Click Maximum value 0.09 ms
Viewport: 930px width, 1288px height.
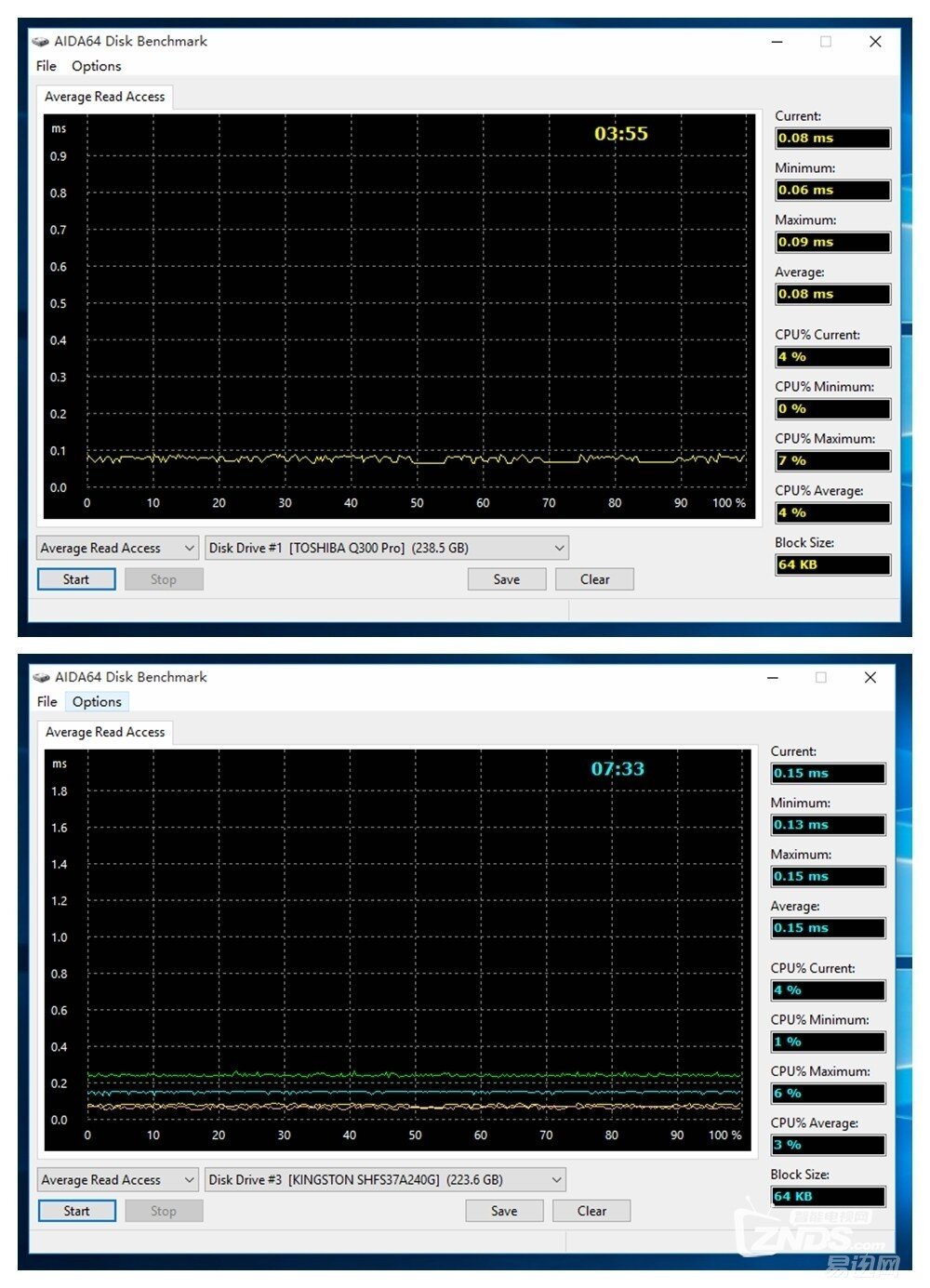click(x=833, y=242)
